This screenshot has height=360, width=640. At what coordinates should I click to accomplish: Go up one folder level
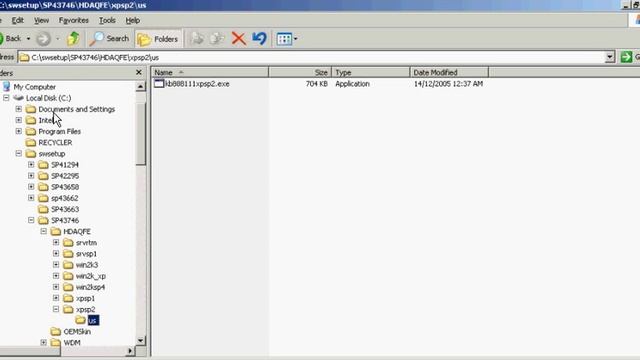tap(73, 39)
